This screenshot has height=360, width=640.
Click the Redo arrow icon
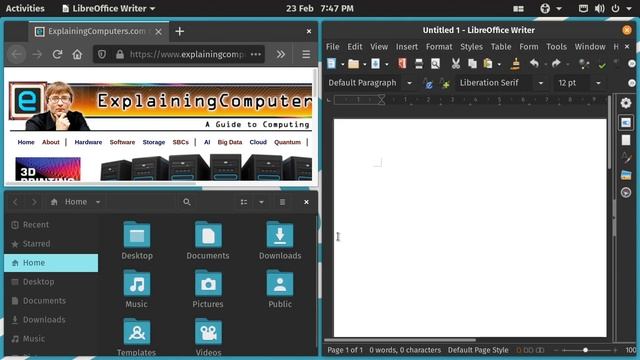click(x=556, y=64)
